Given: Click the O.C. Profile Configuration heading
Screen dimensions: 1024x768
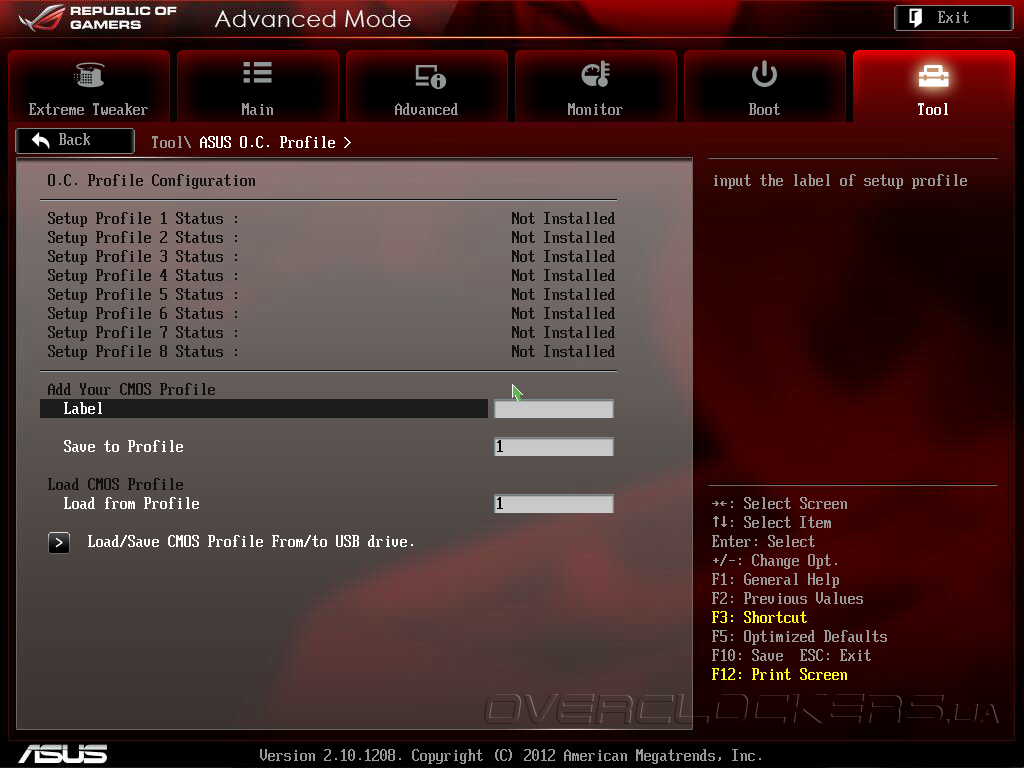Looking at the screenshot, I should pos(152,181).
